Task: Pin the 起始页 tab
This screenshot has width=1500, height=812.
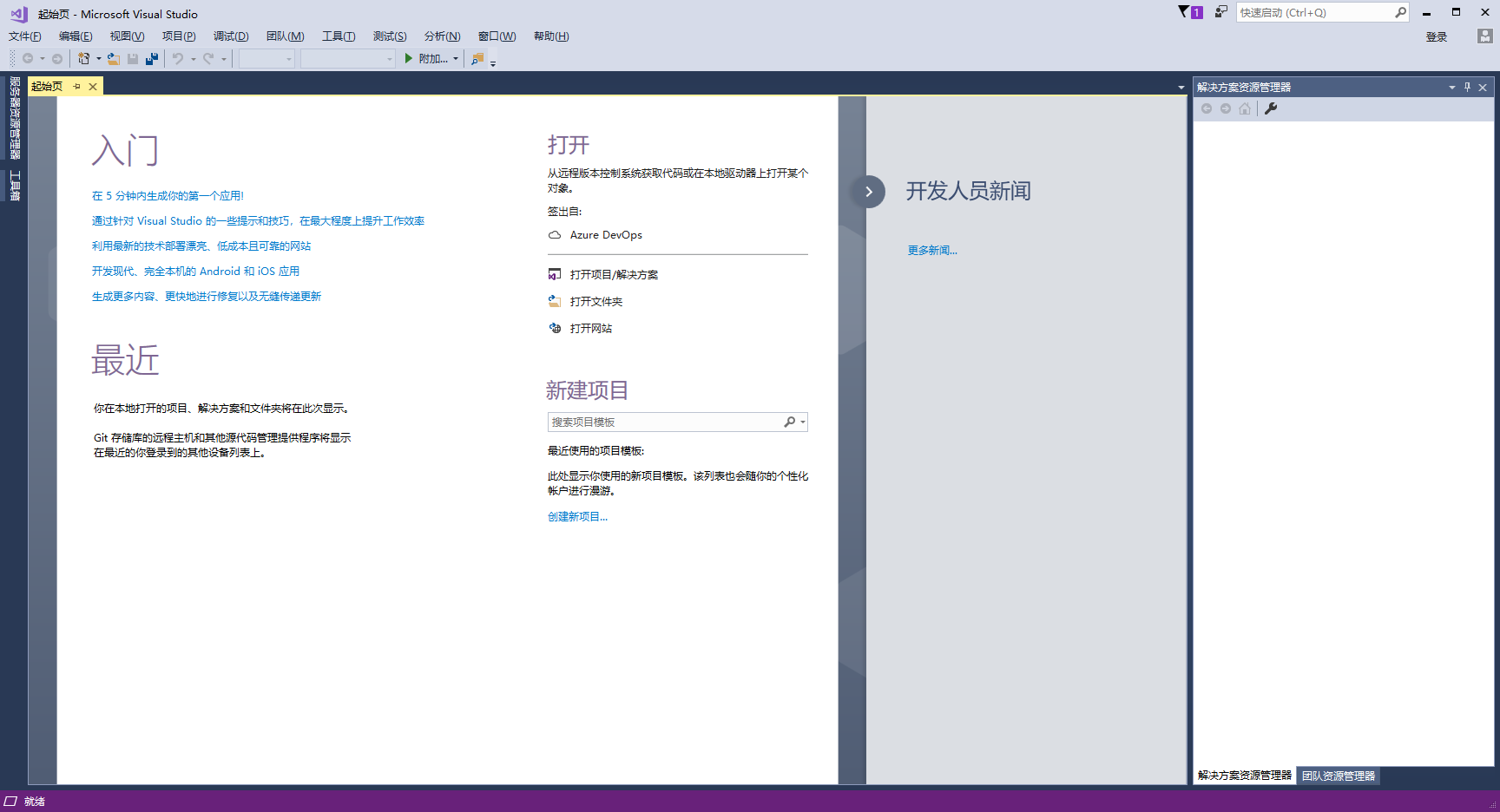Action: [x=77, y=87]
